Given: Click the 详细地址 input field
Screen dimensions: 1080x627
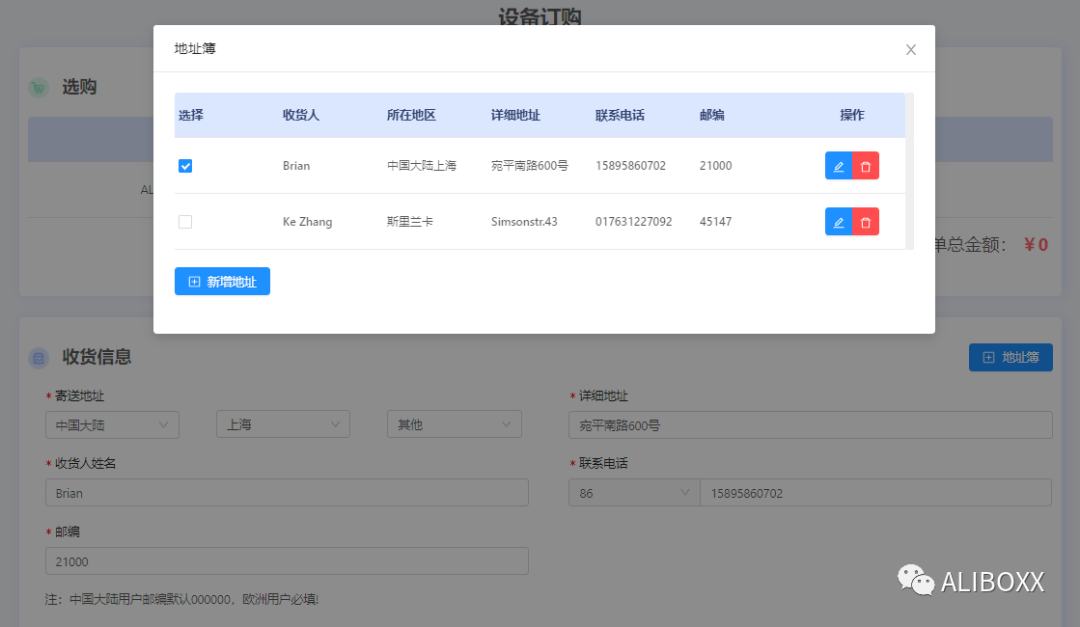Looking at the screenshot, I should click(810, 425).
